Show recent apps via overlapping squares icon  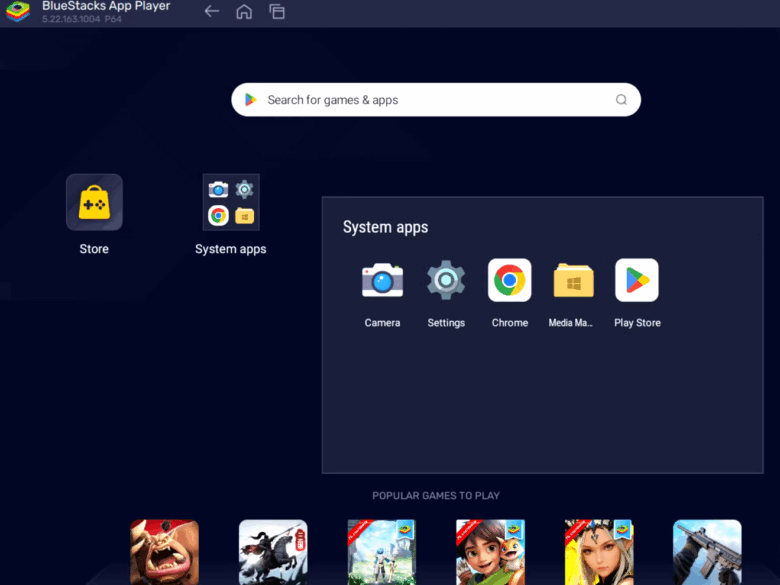[x=277, y=12]
